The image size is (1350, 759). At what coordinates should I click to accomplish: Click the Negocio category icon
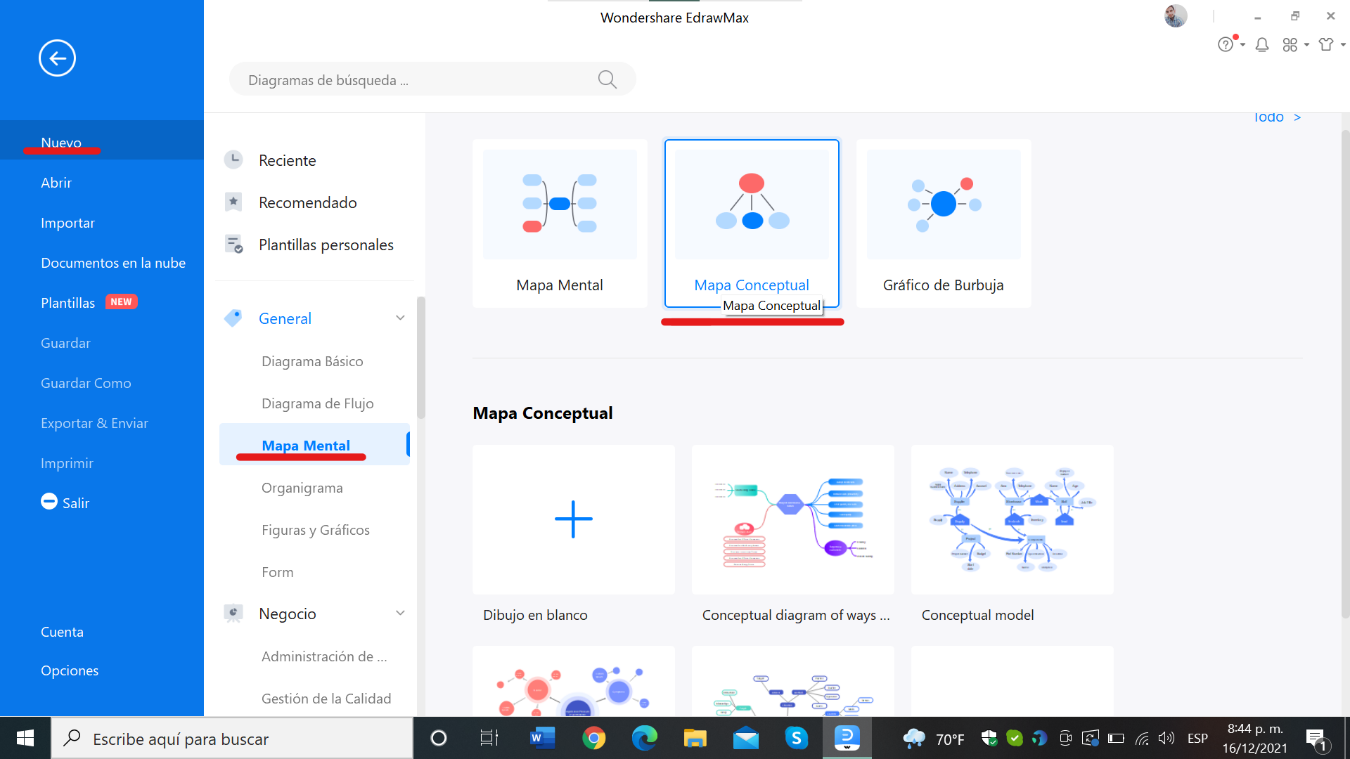point(233,613)
